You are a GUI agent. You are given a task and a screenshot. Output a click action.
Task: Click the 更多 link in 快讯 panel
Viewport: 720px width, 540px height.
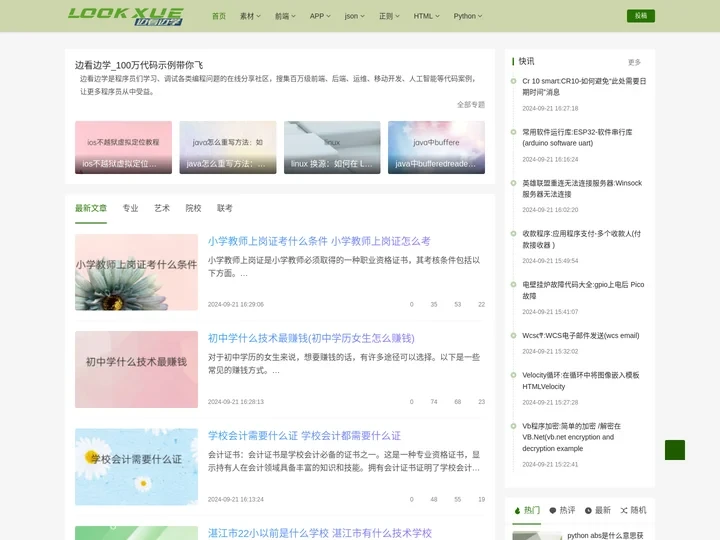tap(634, 62)
